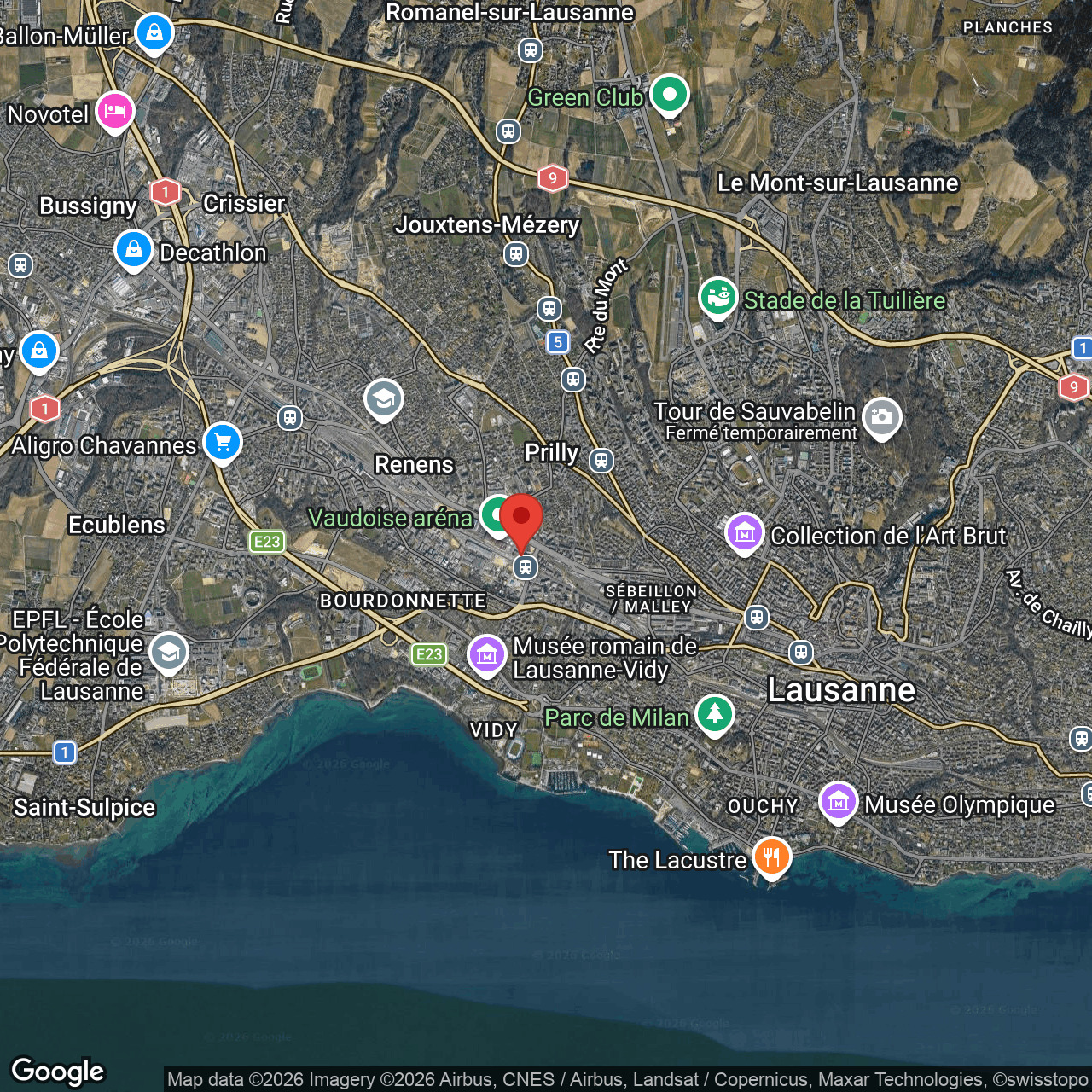Select the Lausanne city label
The height and width of the screenshot is (1092, 1092).
click(840, 689)
